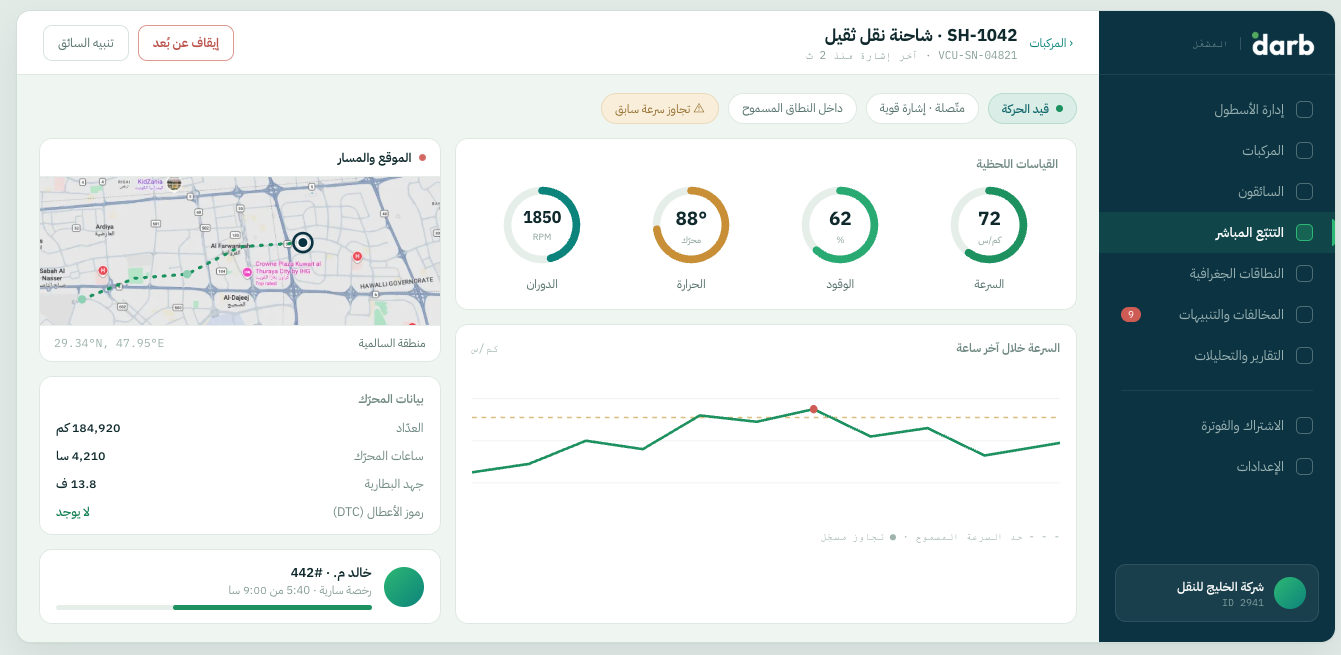Click the إدارة الأسطول sidebar icon

pos(1304,110)
